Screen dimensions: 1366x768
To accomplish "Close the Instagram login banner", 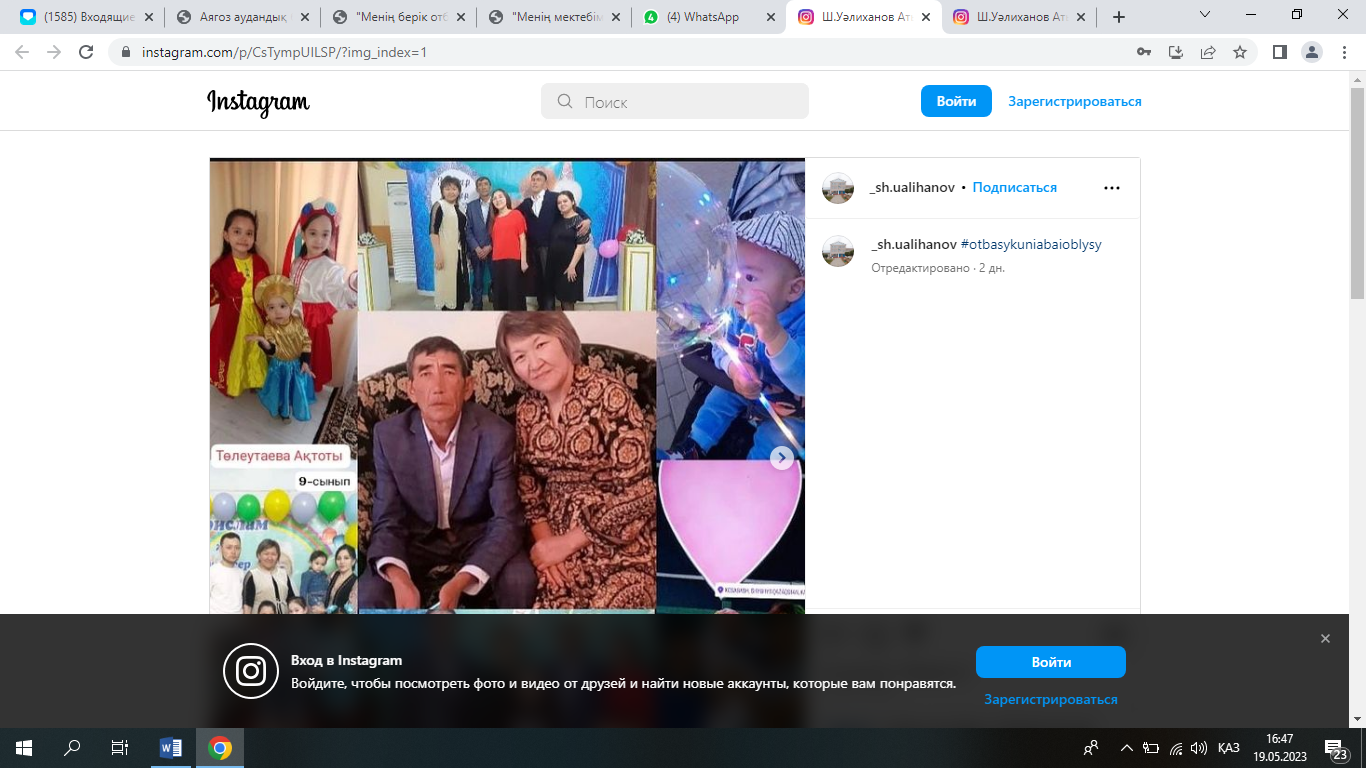I will click(1325, 639).
